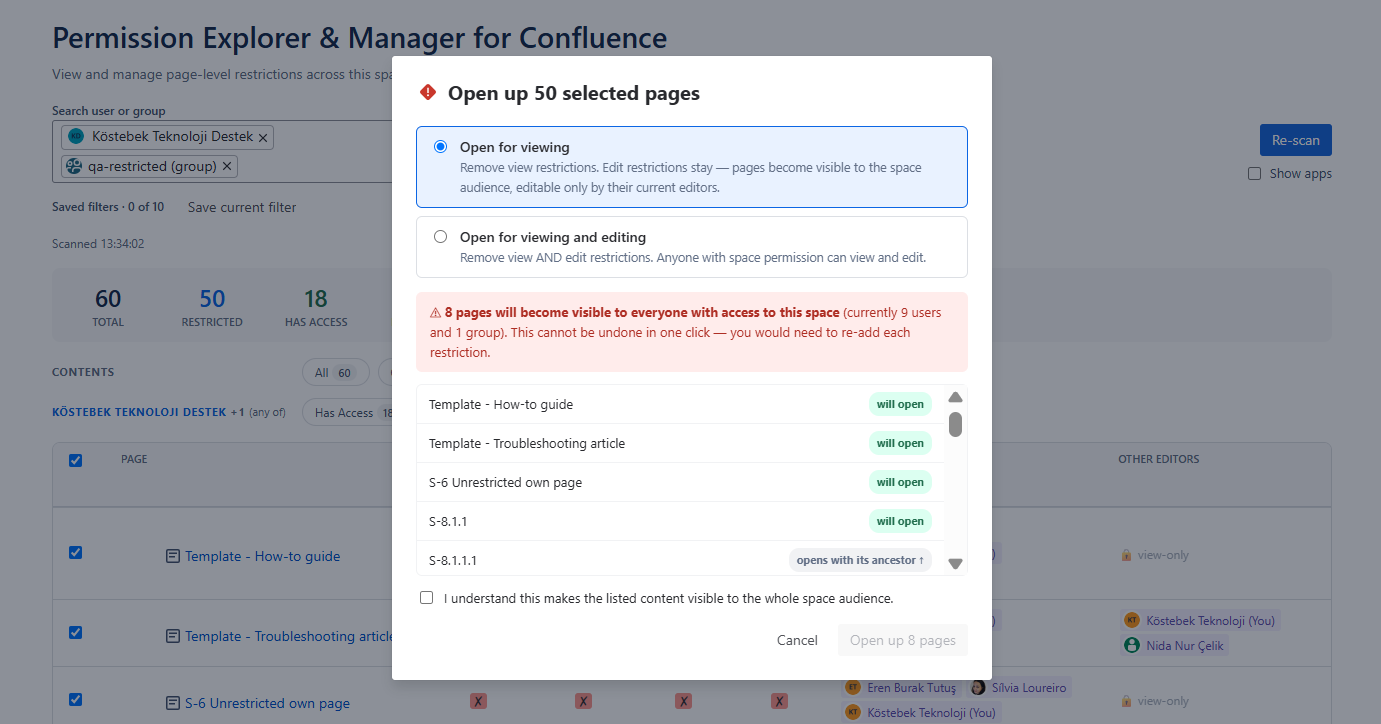Toggle the Show apps checkbox
This screenshot has width=1381, height=724.
tap(1254, 174)
